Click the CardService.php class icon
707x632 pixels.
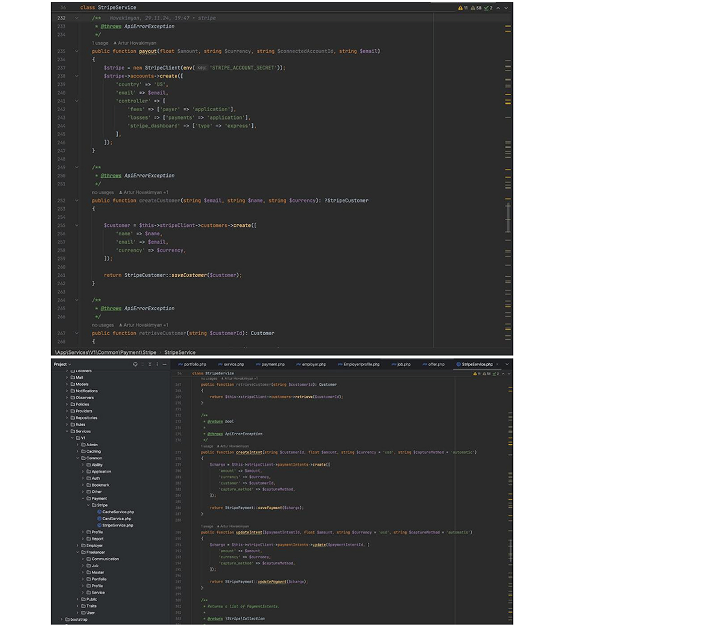(x=100, y=519)
